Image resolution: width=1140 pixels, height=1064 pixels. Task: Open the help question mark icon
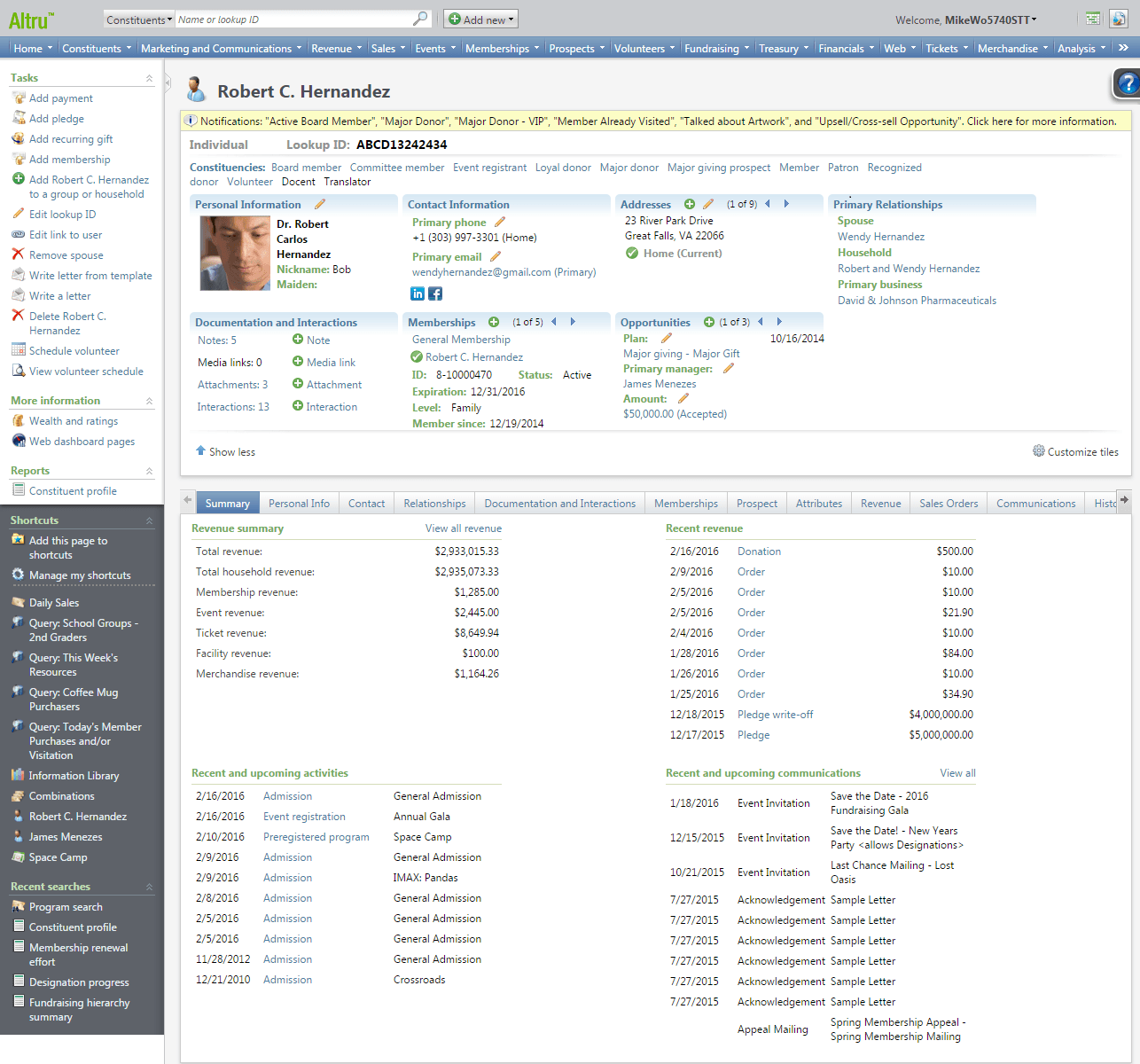[x=1127, y=83]
